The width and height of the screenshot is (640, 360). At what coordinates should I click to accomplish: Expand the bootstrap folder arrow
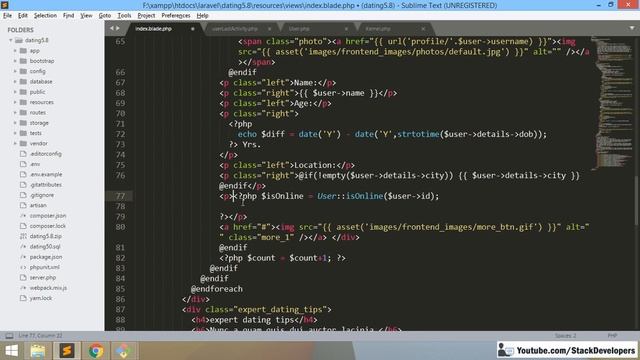pos(15,61)
